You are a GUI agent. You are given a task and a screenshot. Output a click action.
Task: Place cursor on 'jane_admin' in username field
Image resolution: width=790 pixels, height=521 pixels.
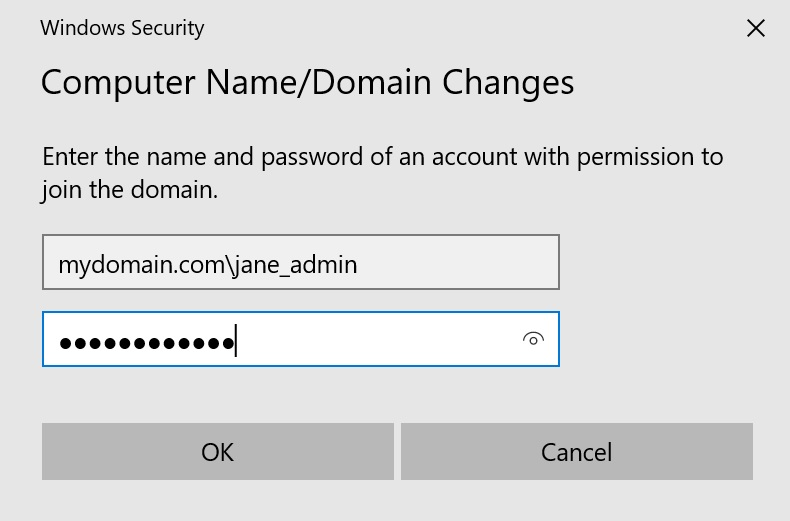[x=296, y=264]
